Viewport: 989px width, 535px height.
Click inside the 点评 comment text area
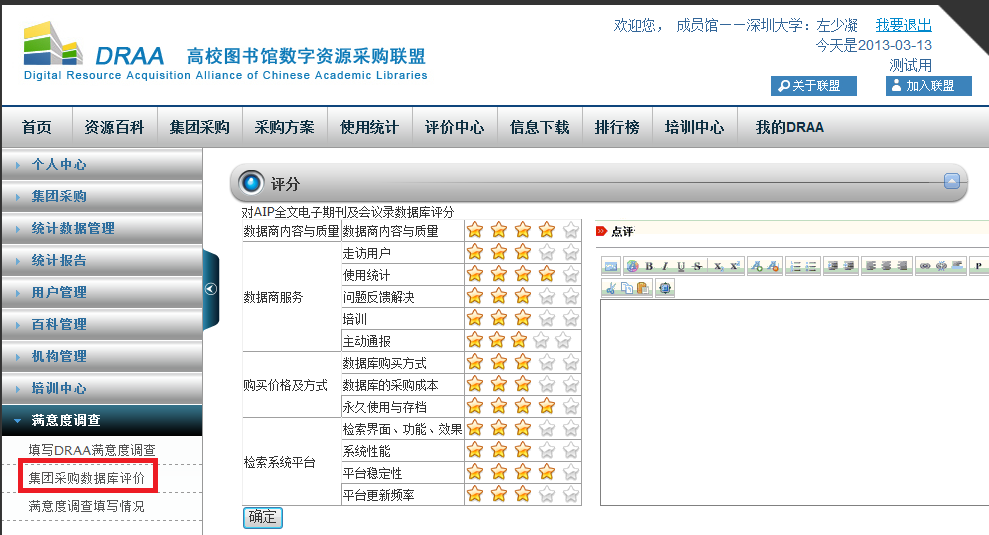click(790, 400)
